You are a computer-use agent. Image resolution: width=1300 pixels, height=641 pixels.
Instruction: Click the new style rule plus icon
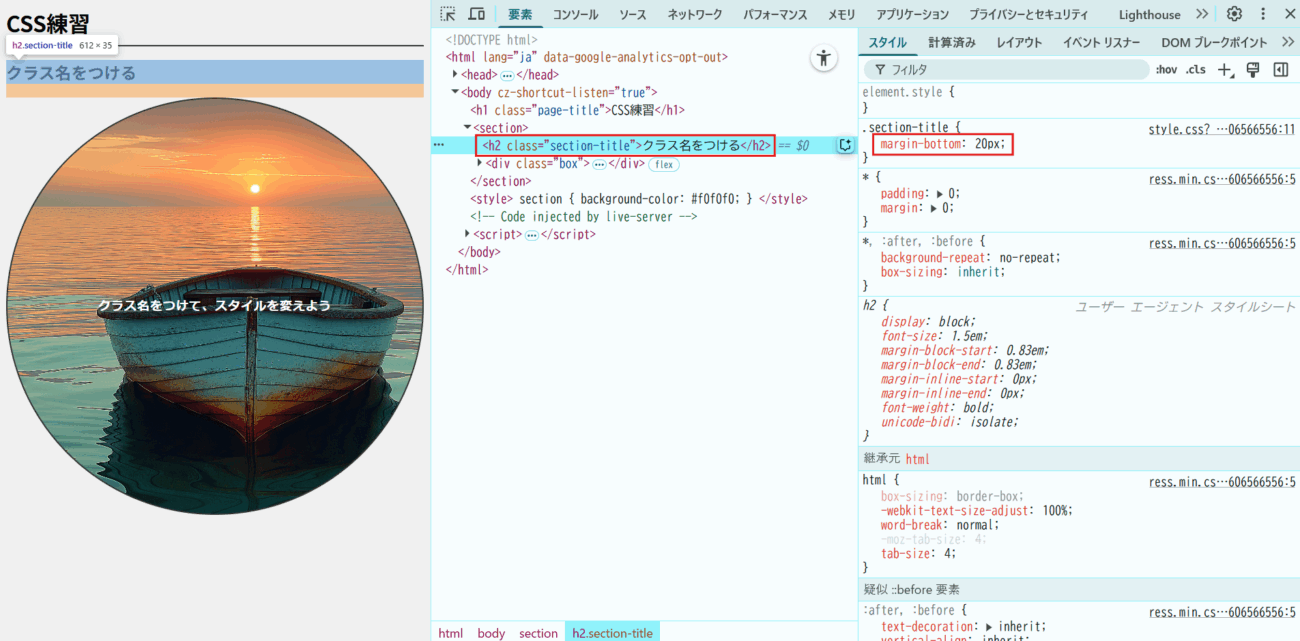pos(1226,70)
